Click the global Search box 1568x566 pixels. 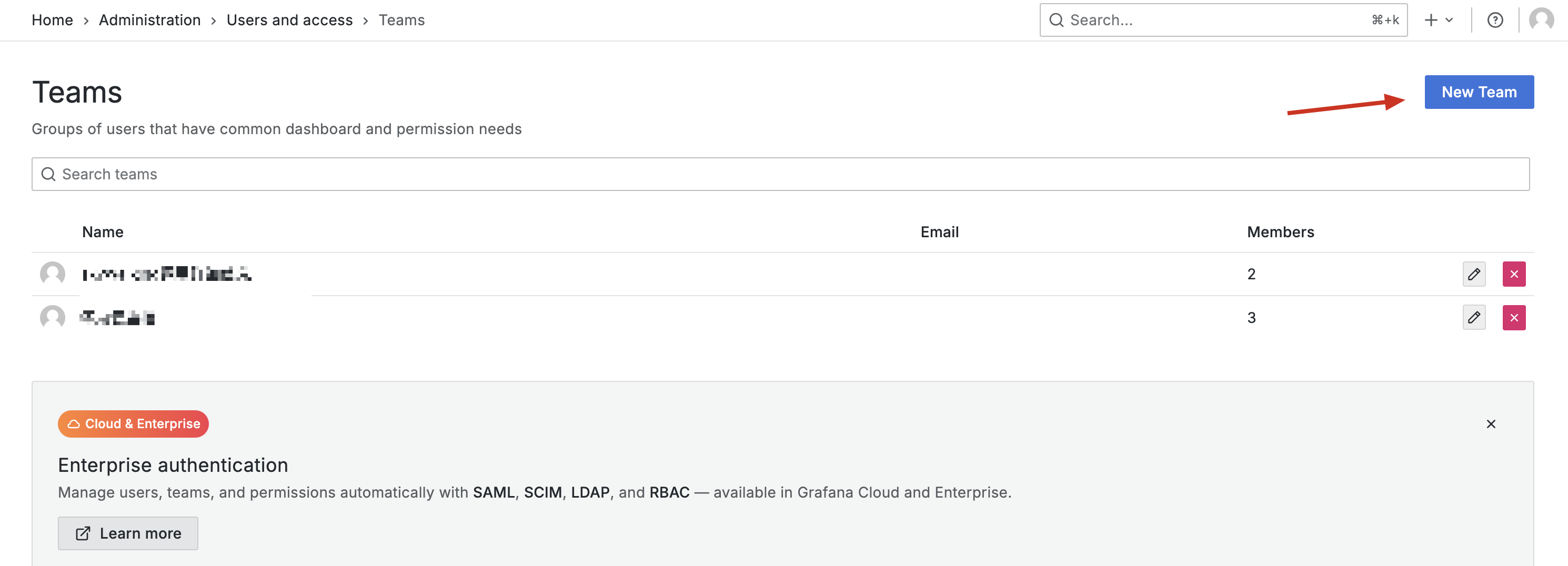click(1218, 20)
